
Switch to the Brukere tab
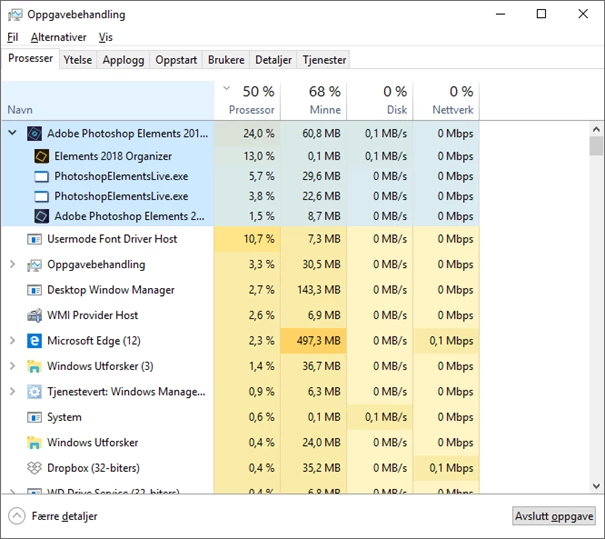click(226, 60)
